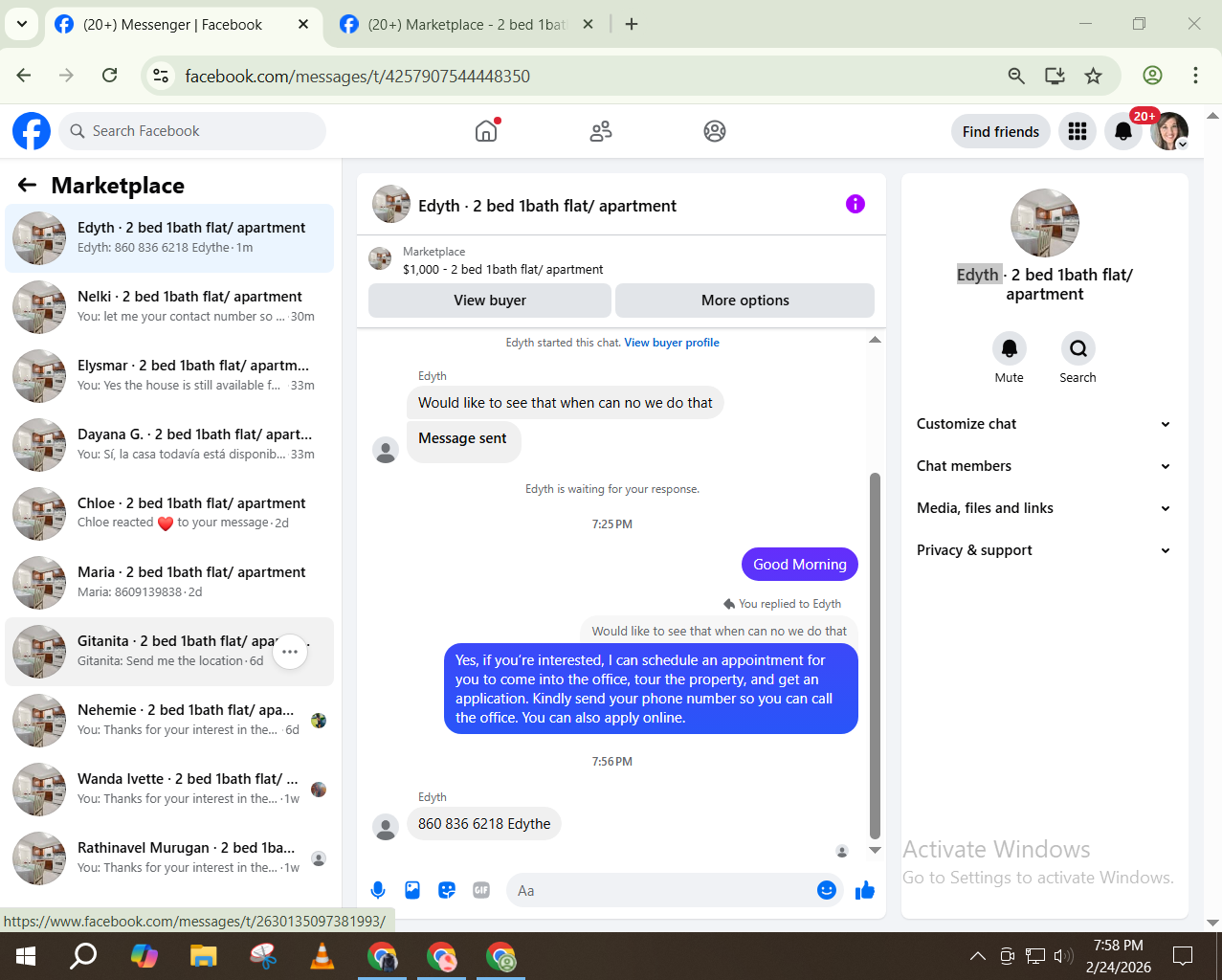
Task: Open VLC media player from taskbar
Action: (322, 955)
